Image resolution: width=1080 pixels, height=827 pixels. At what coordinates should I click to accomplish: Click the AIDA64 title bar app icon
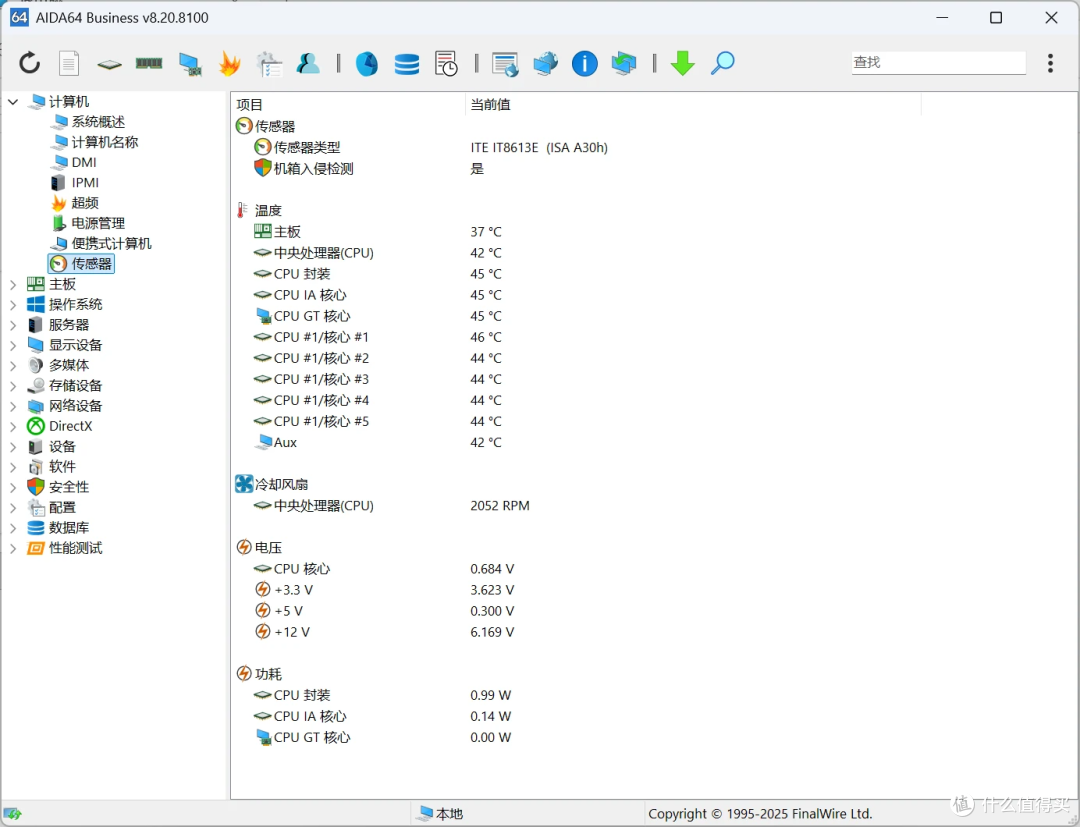19,18
